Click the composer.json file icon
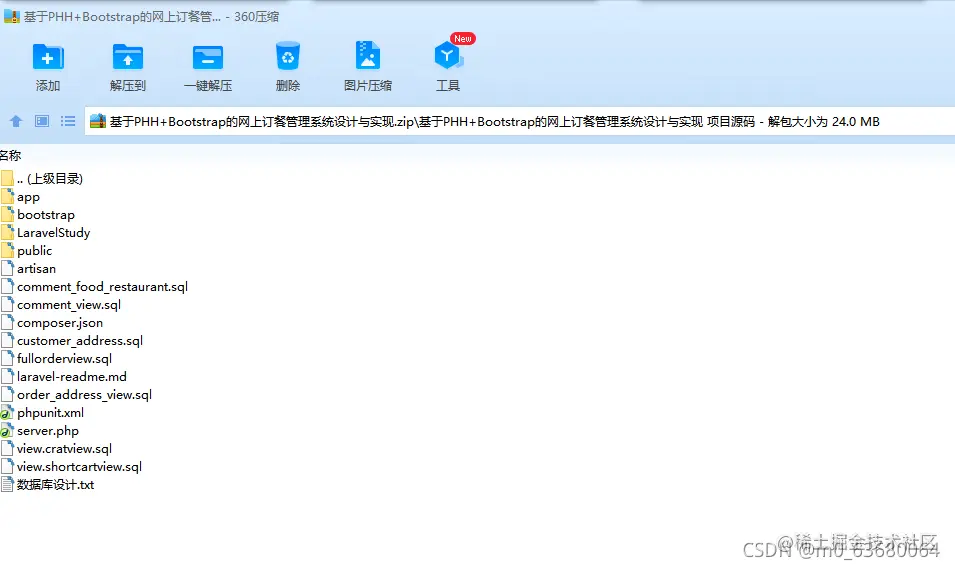Screen dimensions: 955x570 pos(7,322)
